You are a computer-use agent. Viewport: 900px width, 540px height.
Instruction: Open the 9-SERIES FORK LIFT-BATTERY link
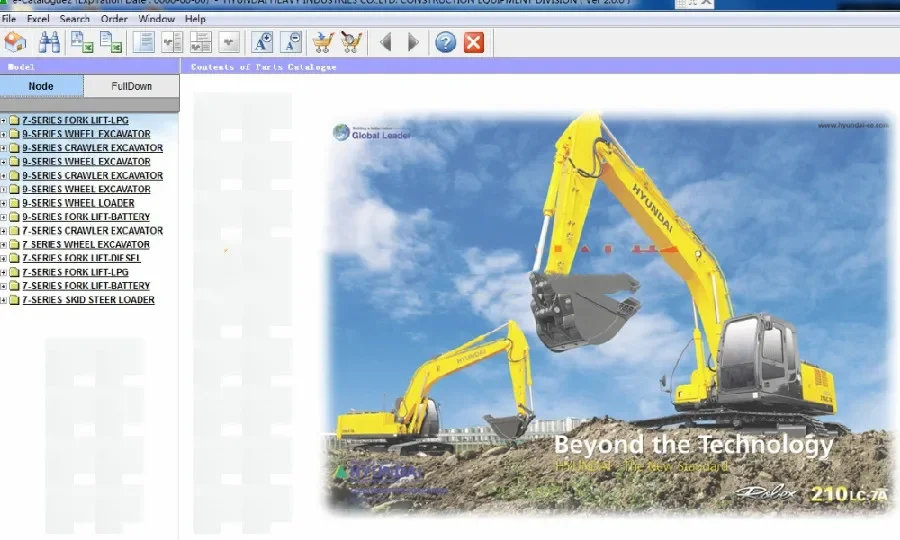[86, 217]
